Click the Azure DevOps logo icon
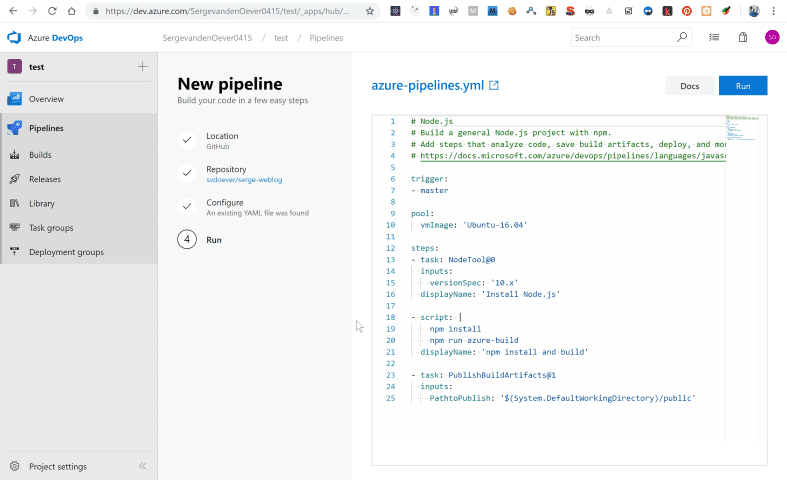787x480 pixels. 15,38
